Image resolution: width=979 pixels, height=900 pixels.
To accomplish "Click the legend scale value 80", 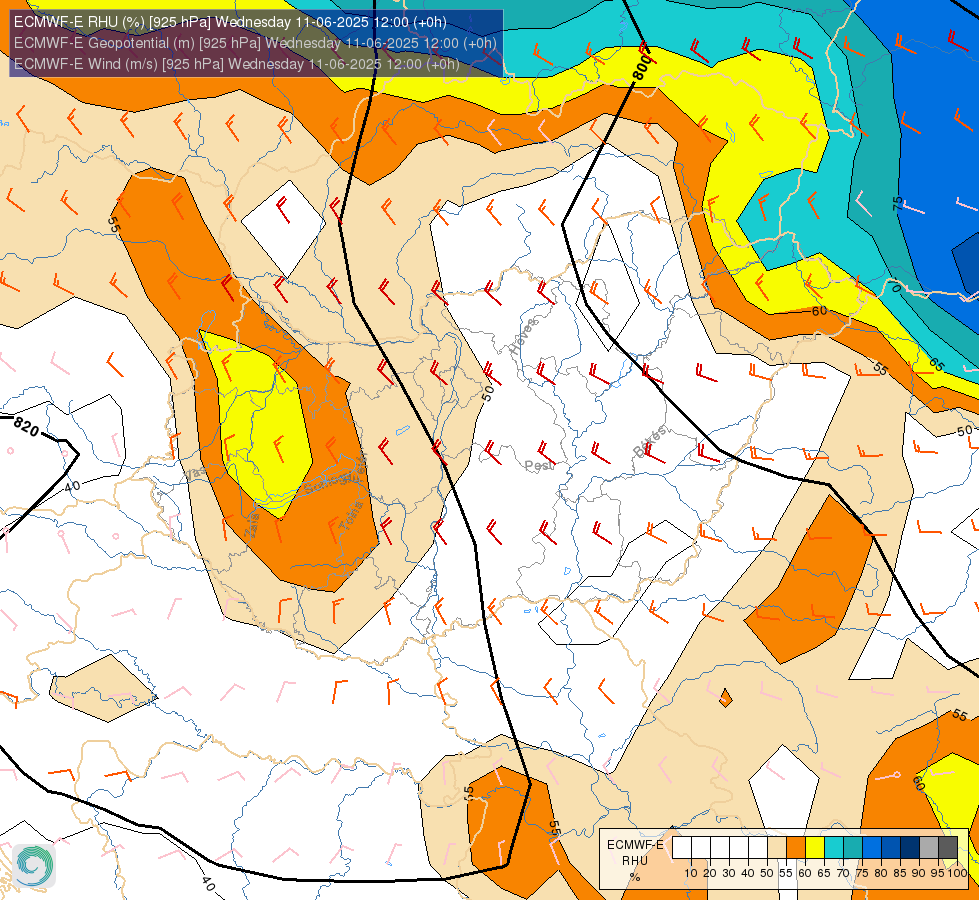I will point(881,873).
